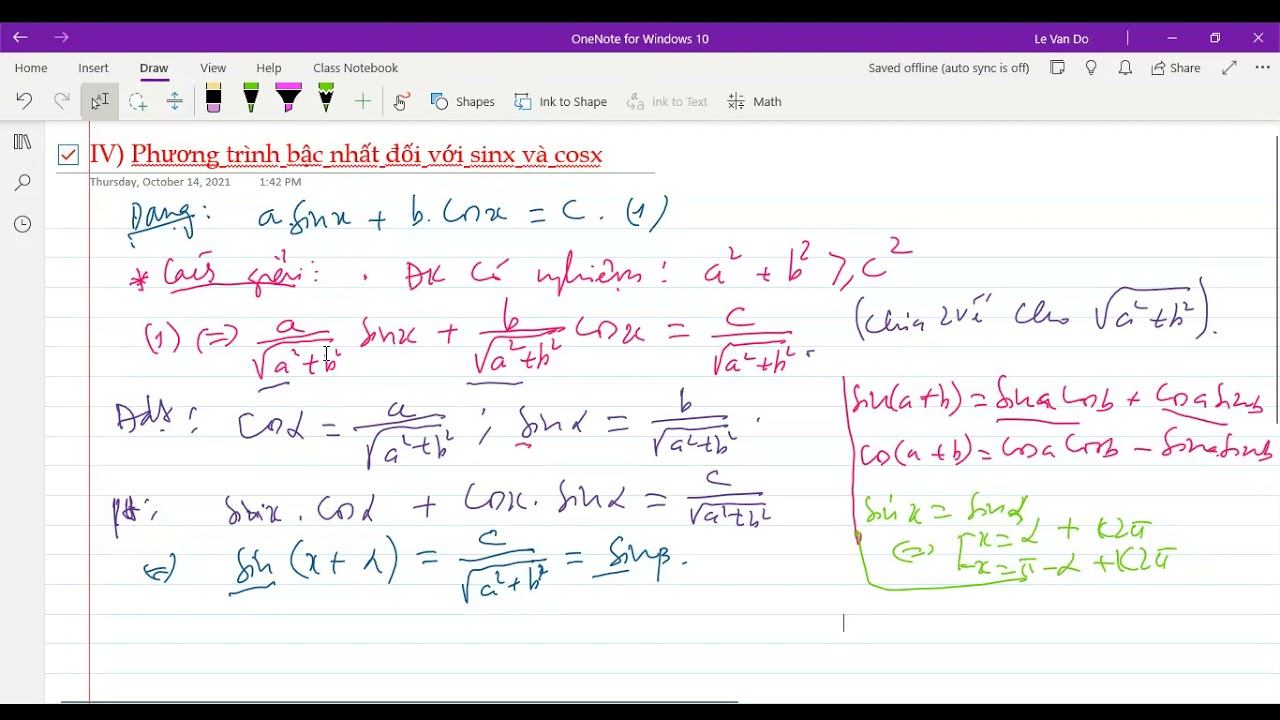Image resolution: width=1280 pixels, height=720 pixels.
Task: Select the Draw tab
Action: point(154,68)
